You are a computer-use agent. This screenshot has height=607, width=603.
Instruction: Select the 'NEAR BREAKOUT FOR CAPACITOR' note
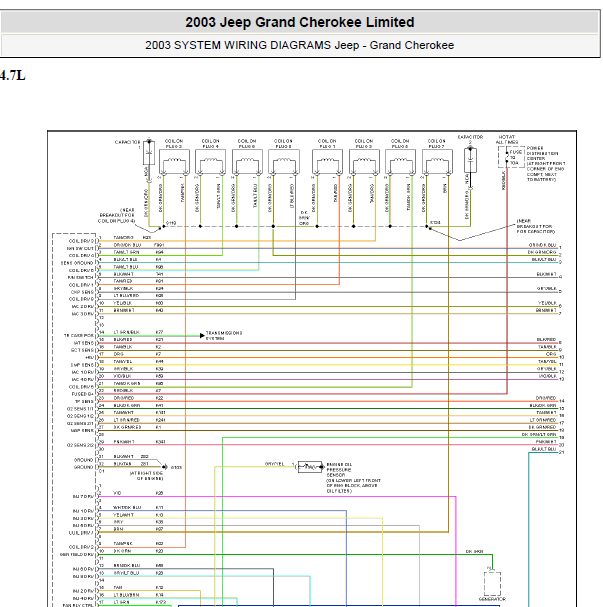click(536, 226)
